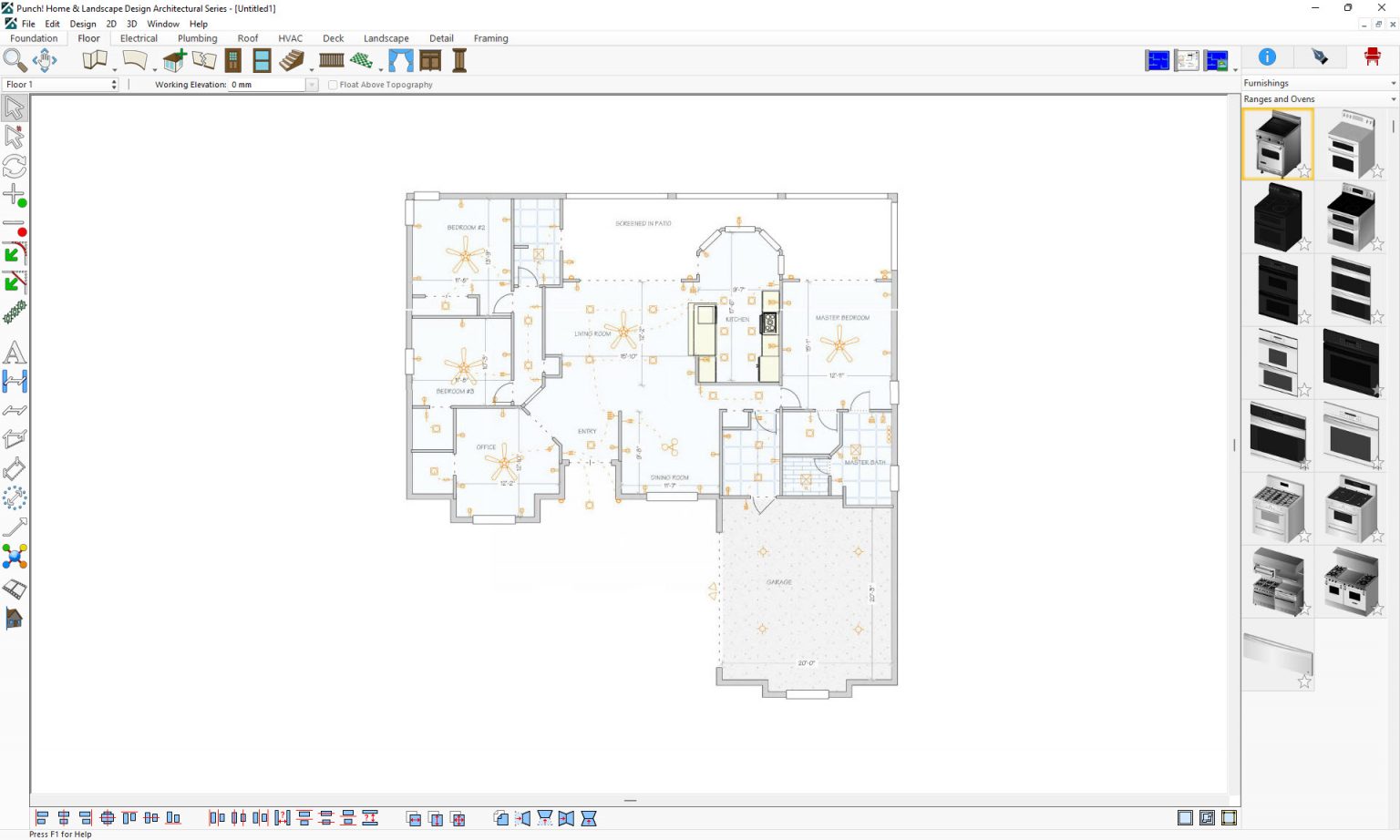Viewport: 1400px width, 840px height.
Task: Switch to the Electrical tab
Action: click(139, 38)
